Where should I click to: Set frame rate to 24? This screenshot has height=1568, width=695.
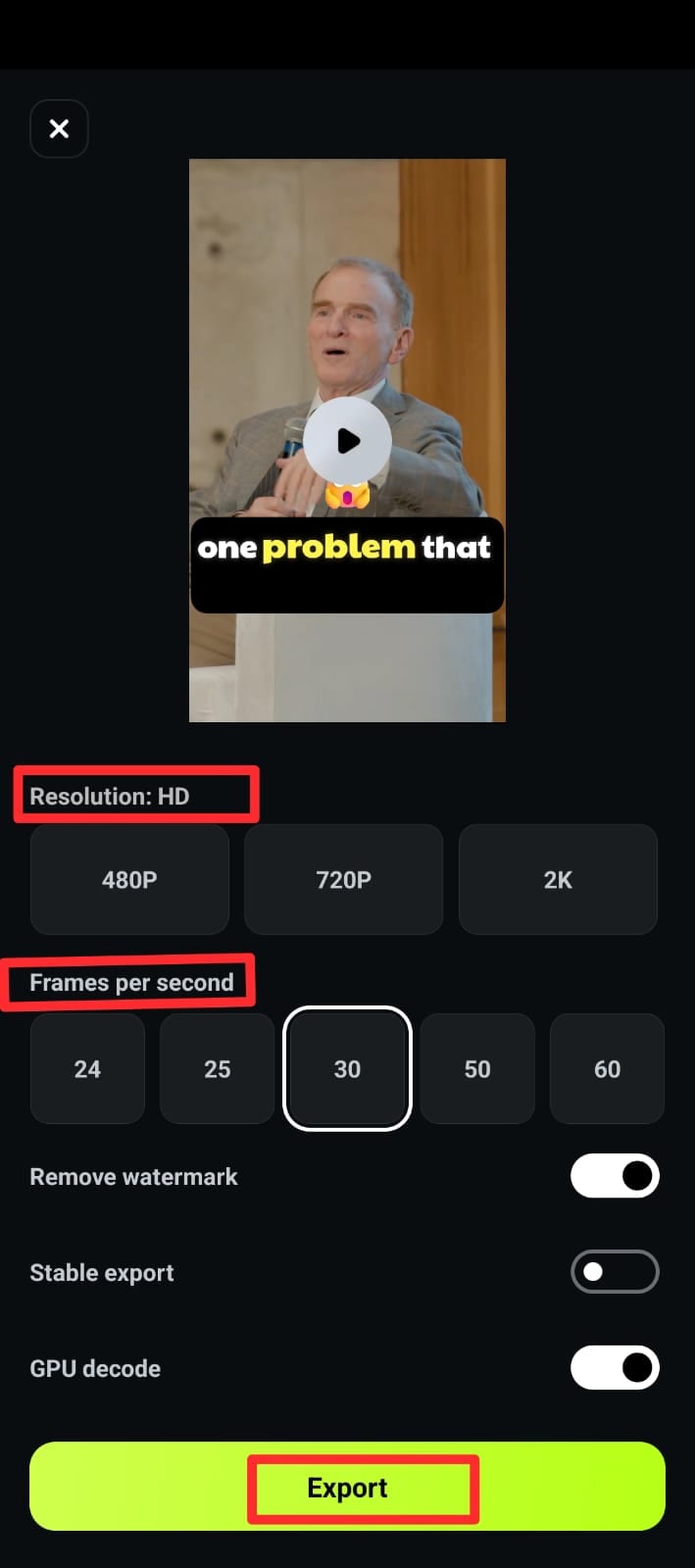[87, 1068]
